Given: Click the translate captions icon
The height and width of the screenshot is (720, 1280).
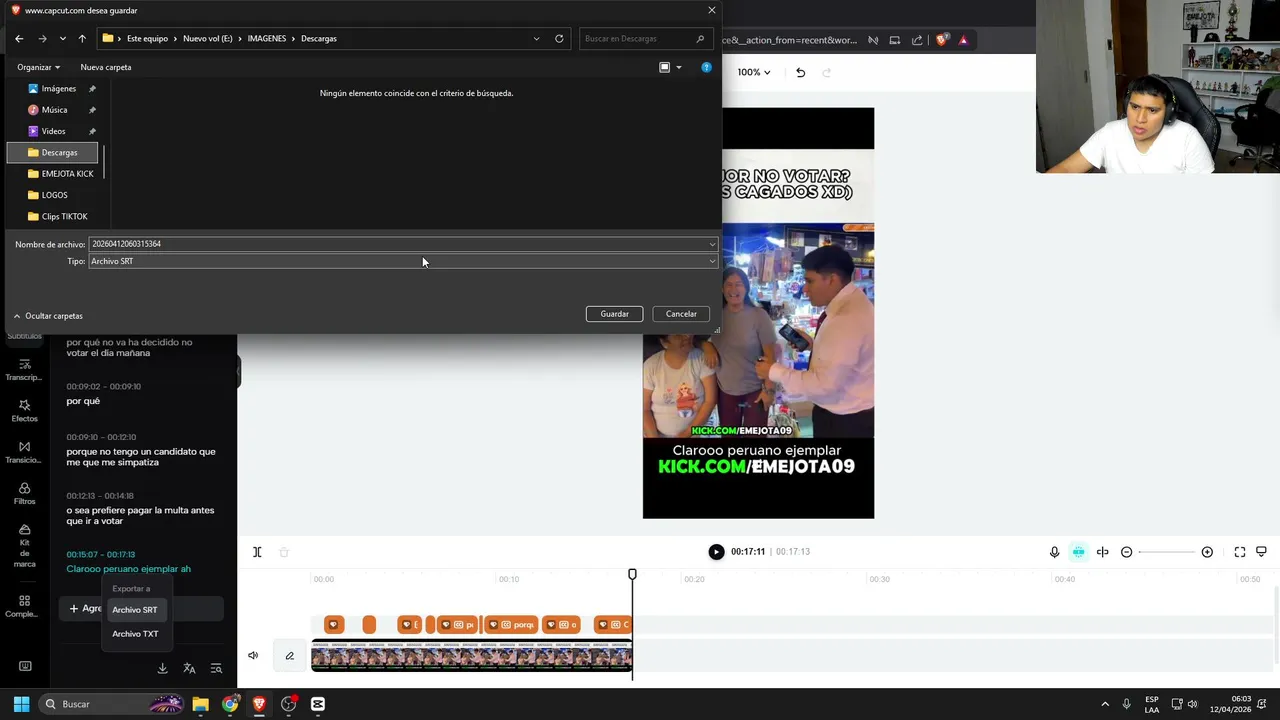Looking at the screenshot, I should point(189,668).
